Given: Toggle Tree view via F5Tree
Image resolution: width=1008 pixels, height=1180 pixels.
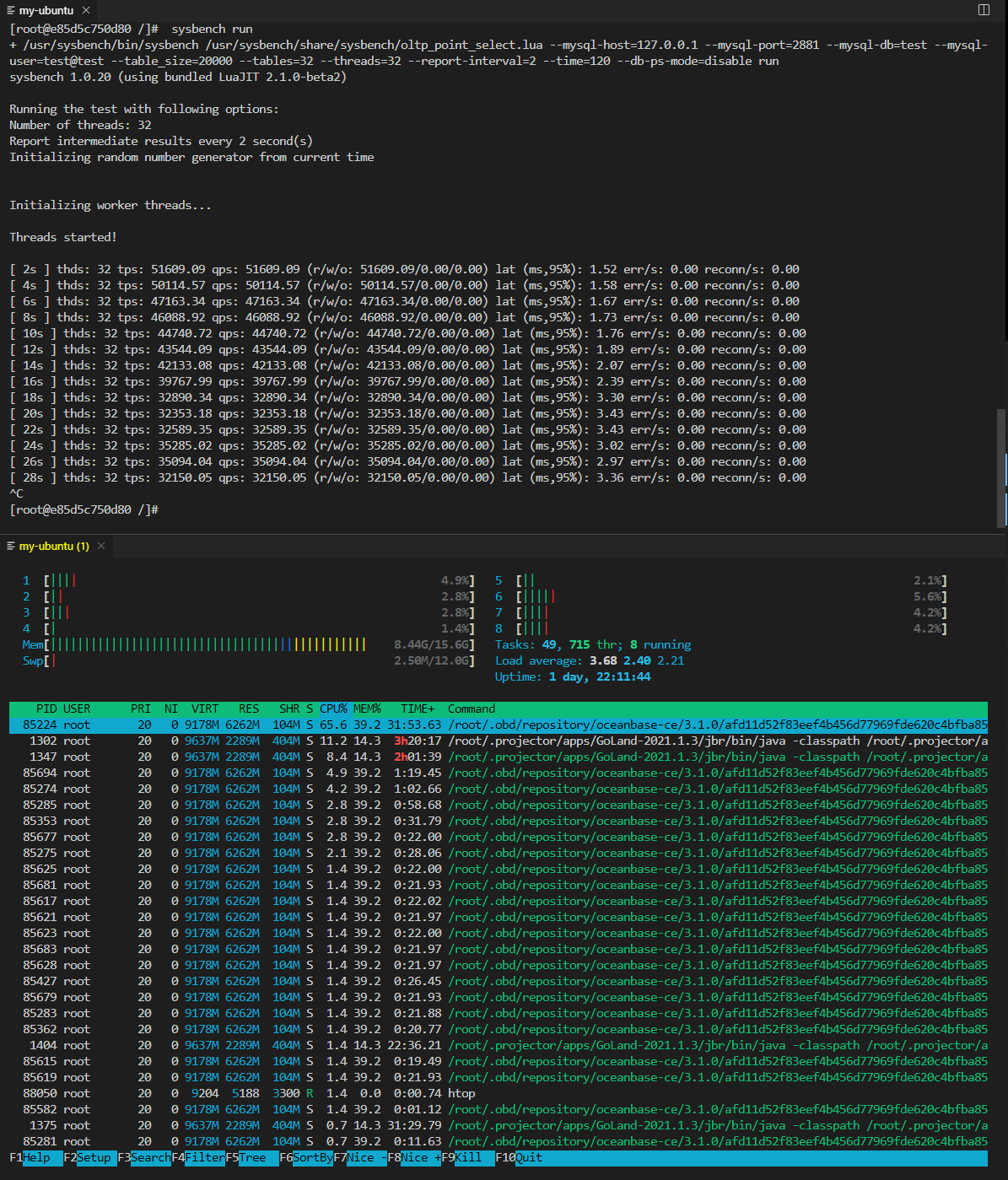Looking at the screenshot, I should pos(249,1157).
